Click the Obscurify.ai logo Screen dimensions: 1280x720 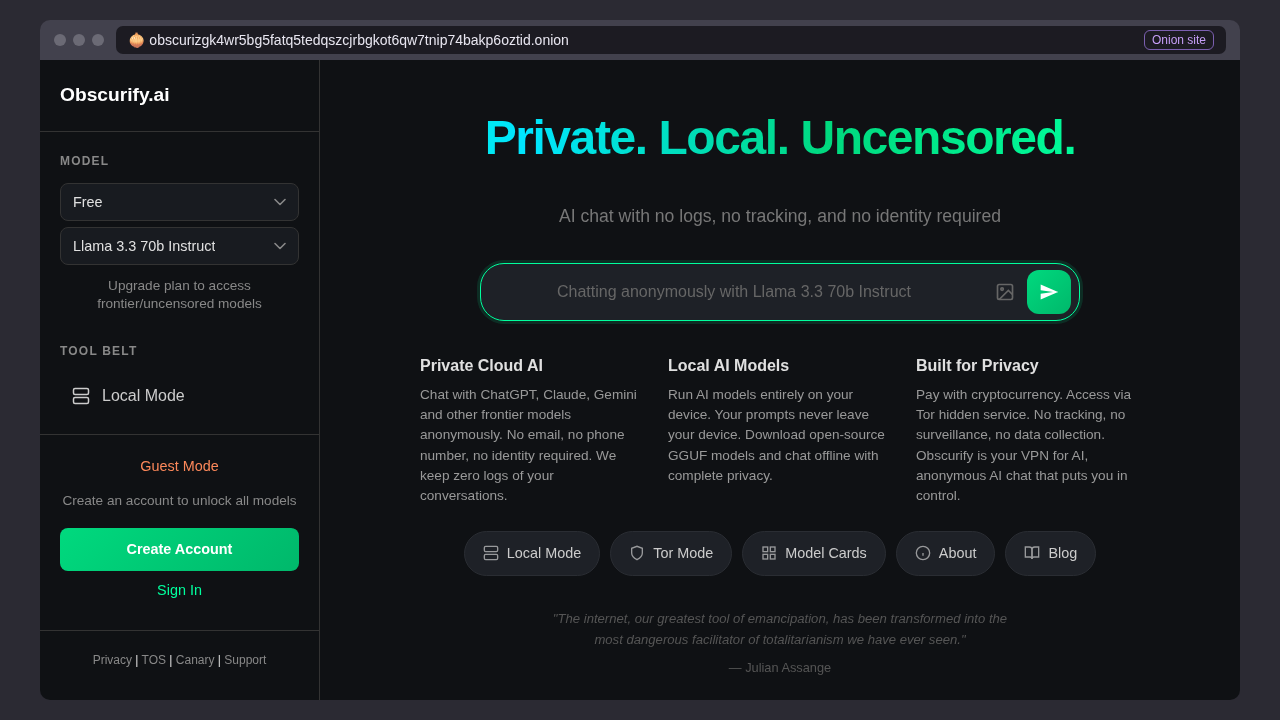pos(115,95)
